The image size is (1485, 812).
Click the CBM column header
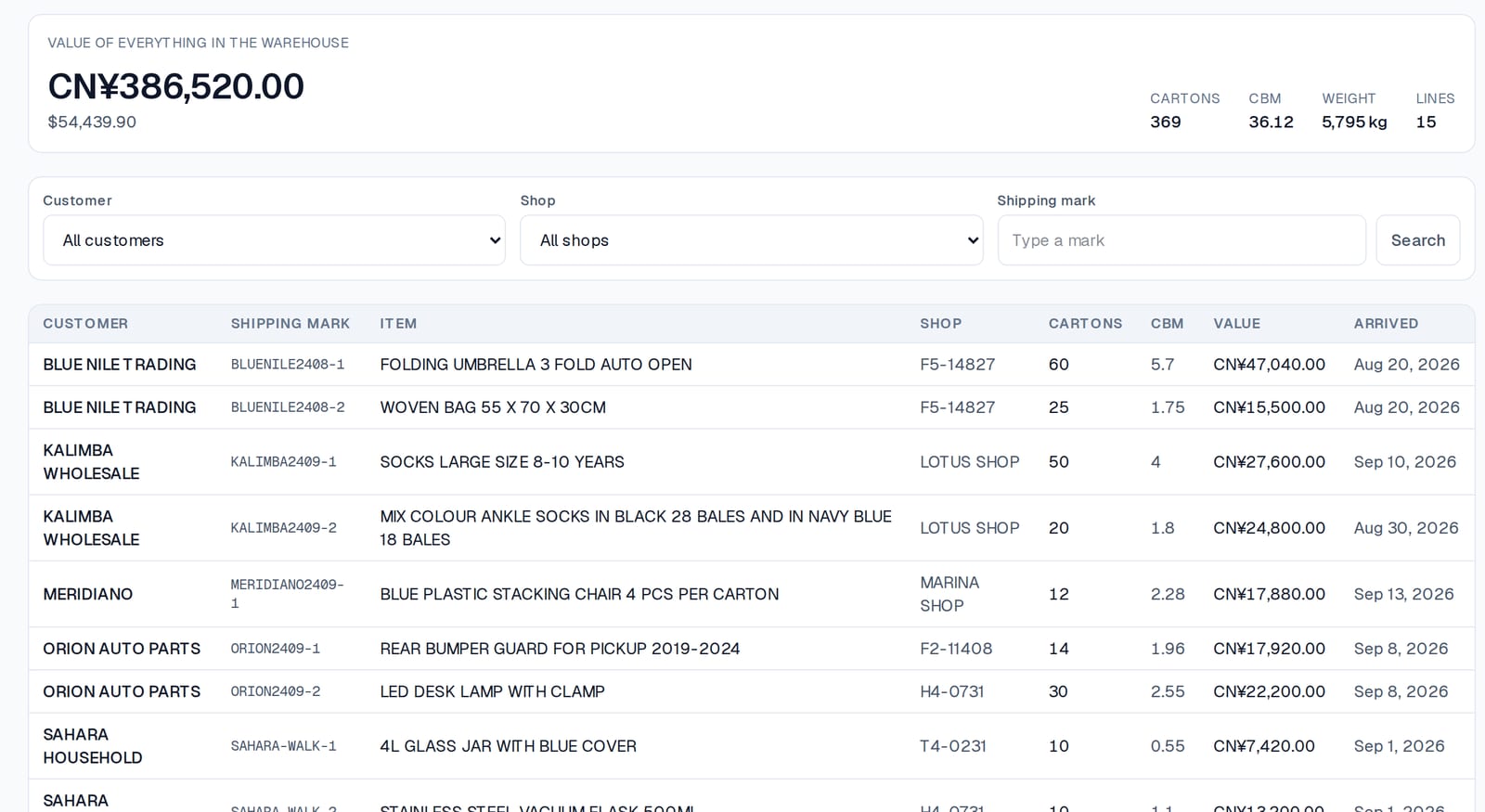point(1167,324)
